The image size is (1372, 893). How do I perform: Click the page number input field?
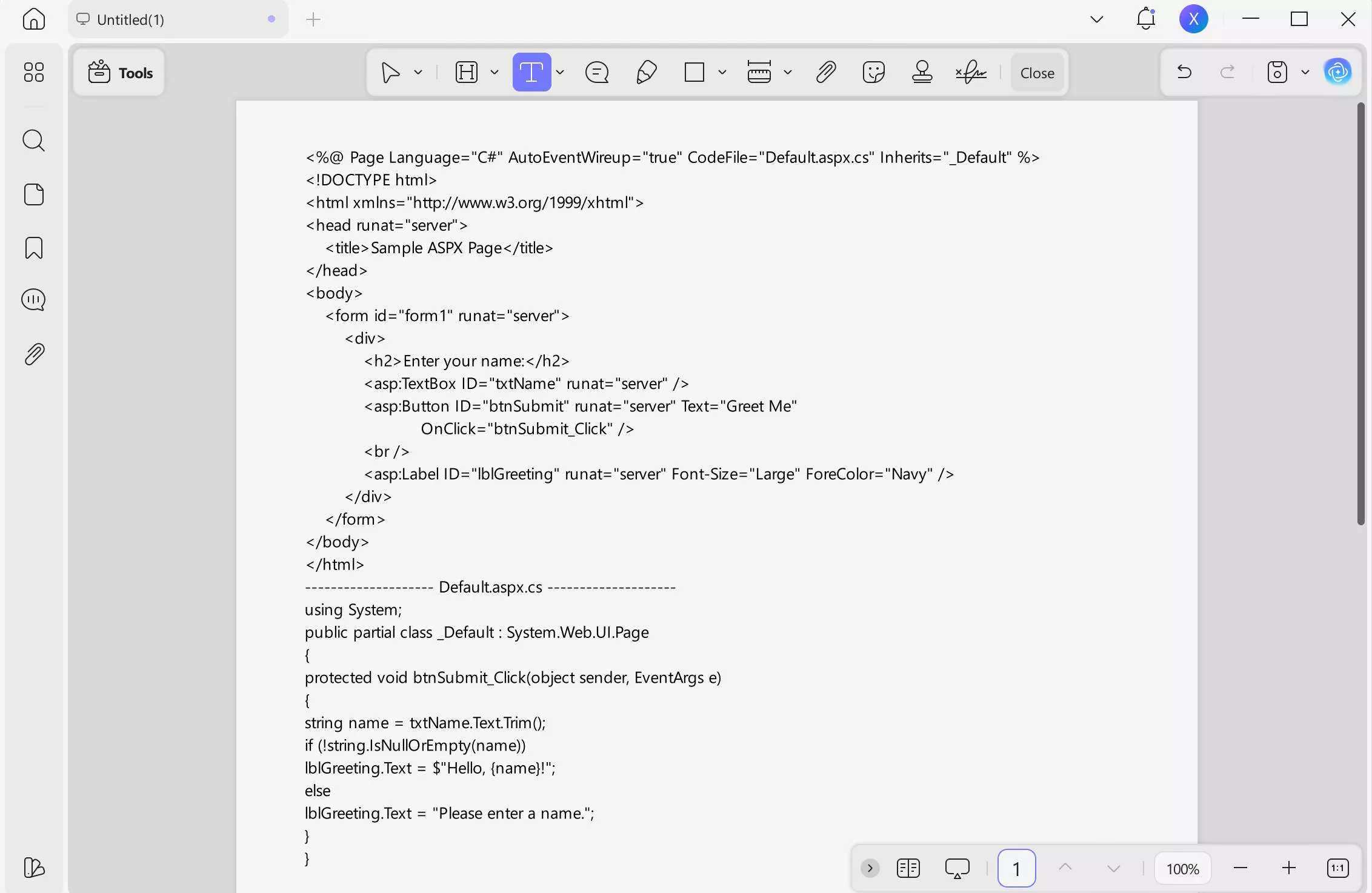(x=1016, y=868)
